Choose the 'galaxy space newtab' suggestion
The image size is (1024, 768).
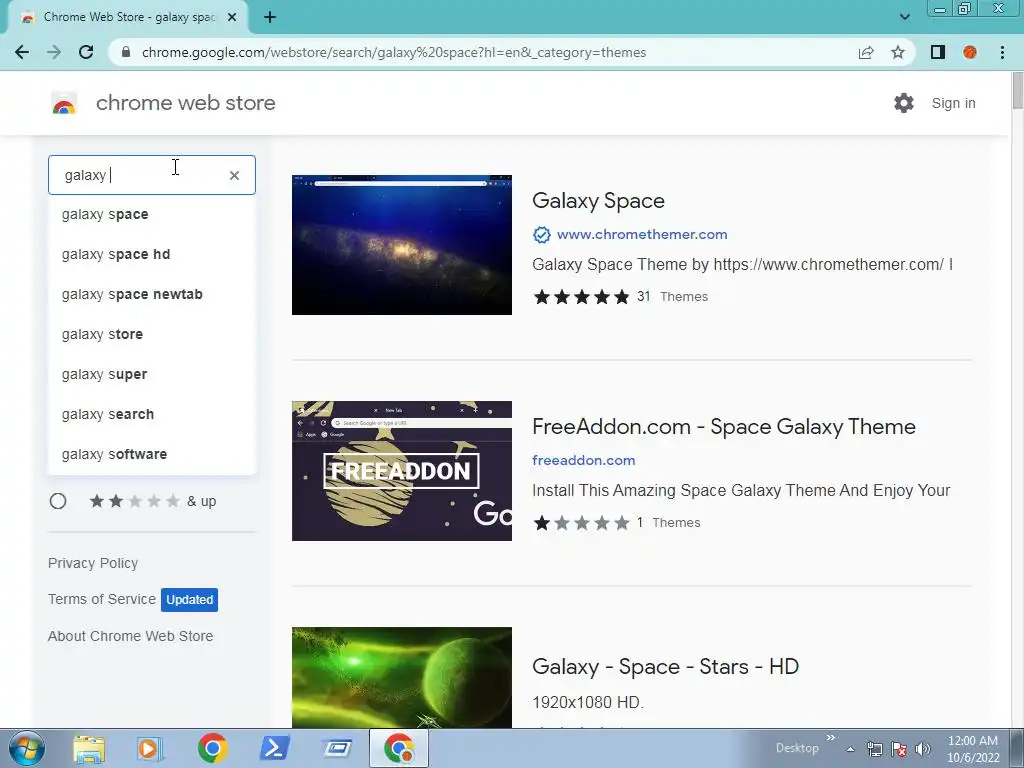[152, 294]
